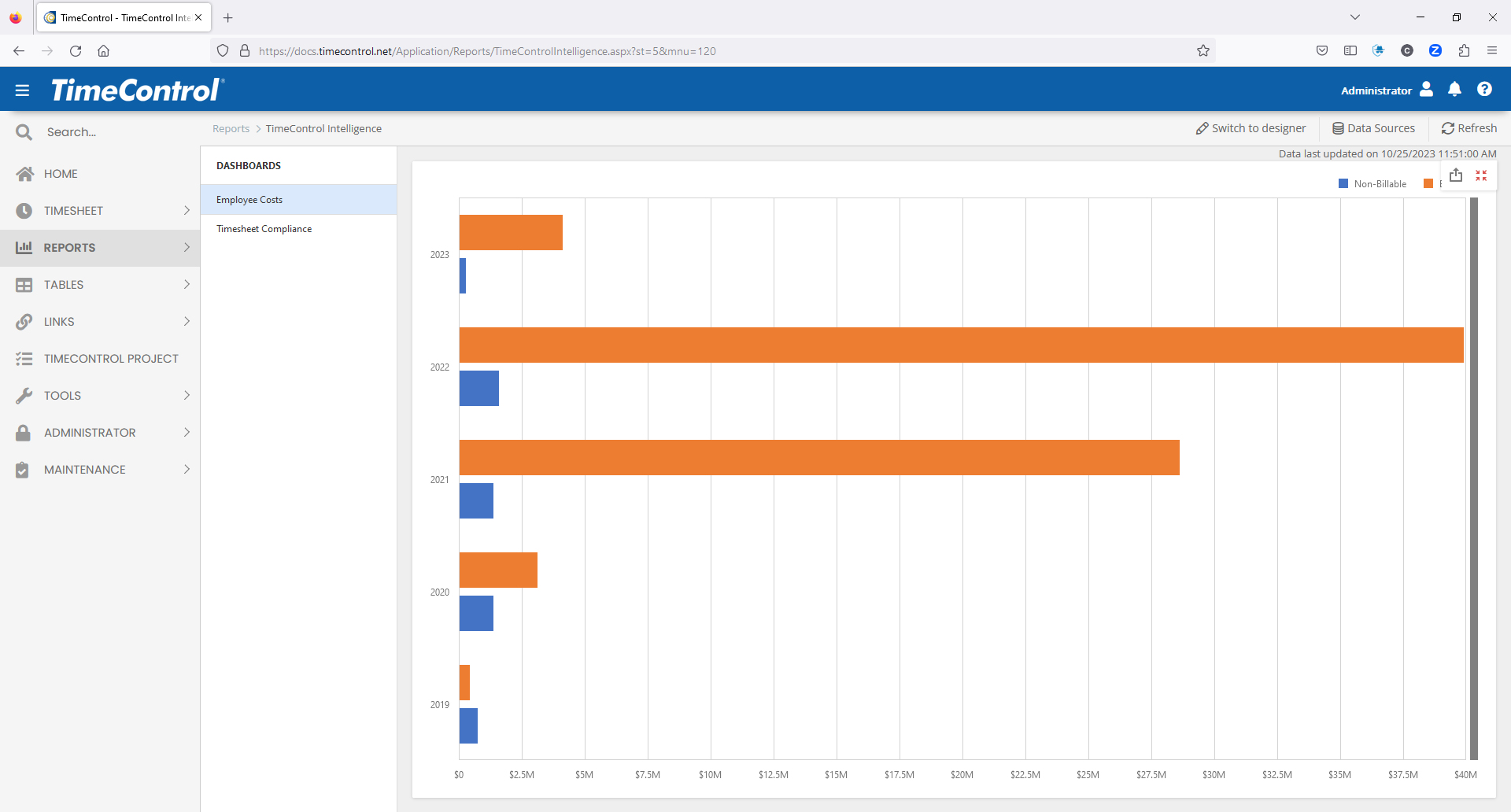Click the 2023 orange billable bar
This screenshot has width=1511, height=812.
click(x=511, y=233)
